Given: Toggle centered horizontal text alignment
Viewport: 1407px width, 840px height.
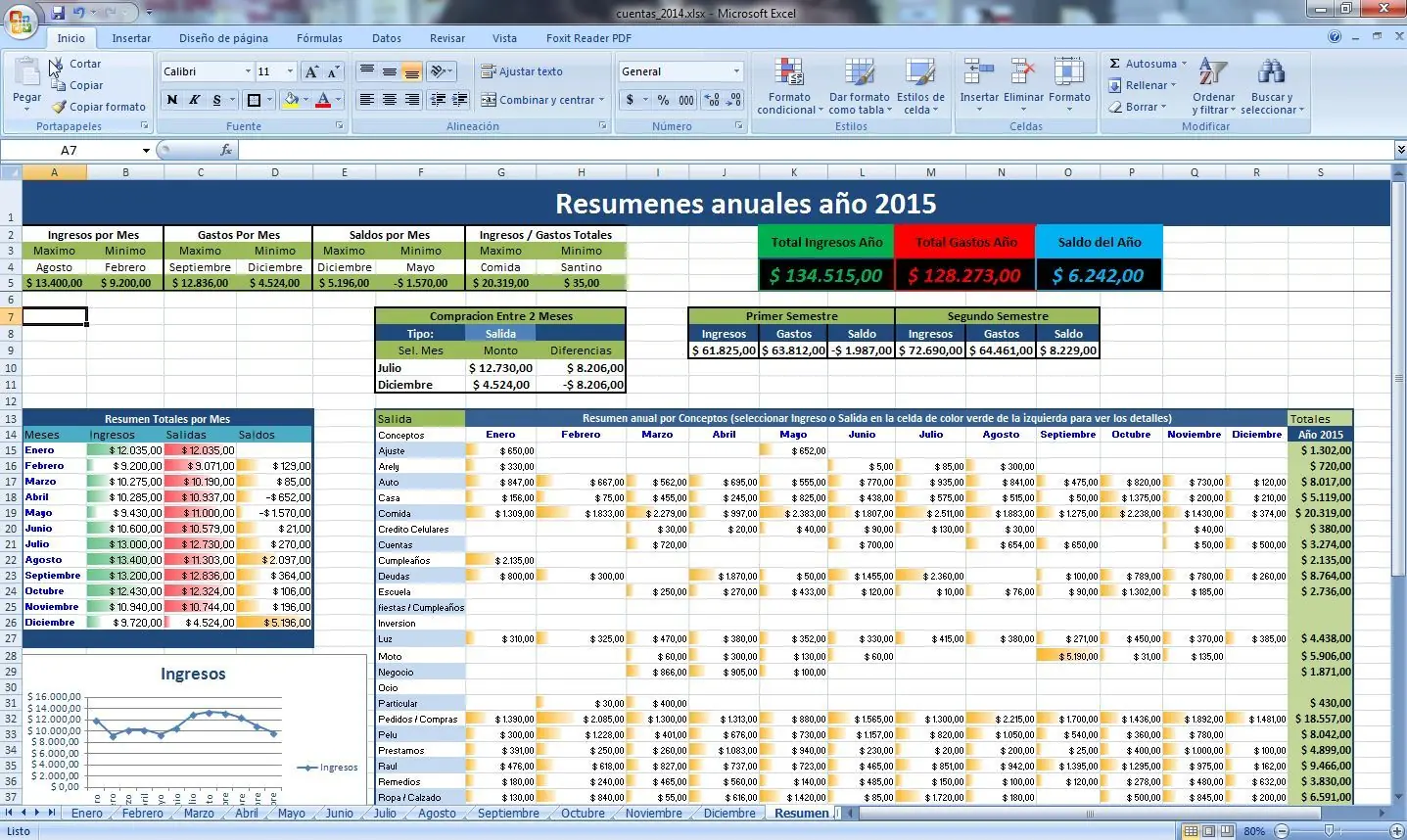Looking at the screenshot, I should pyautogui.click(x=390, y=100).
